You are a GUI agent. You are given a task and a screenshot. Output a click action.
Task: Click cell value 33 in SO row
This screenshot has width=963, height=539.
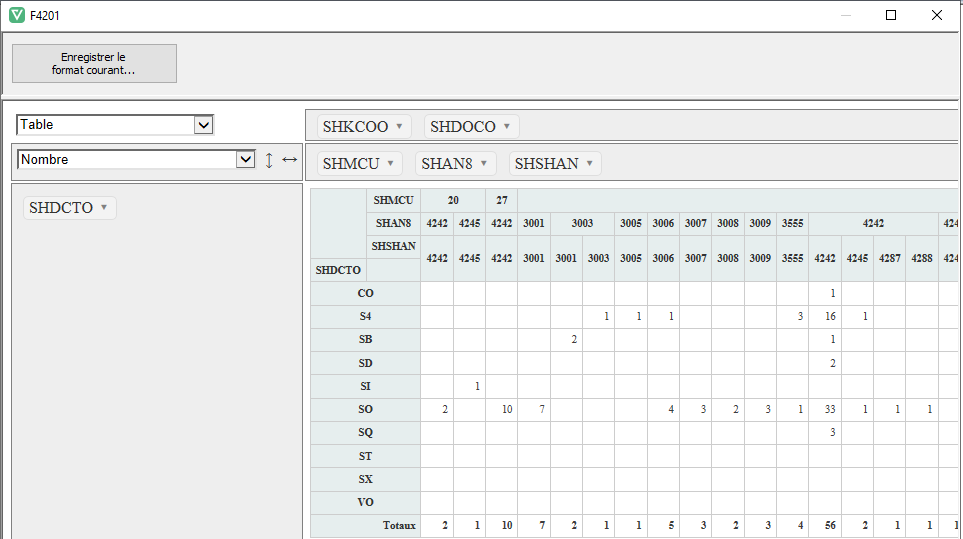[x=825, y=409]
